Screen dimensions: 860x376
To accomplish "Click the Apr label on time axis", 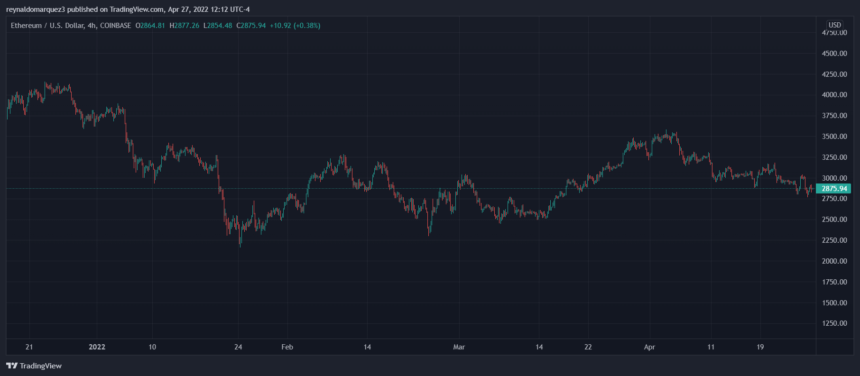I will click(x=649, y=347).
